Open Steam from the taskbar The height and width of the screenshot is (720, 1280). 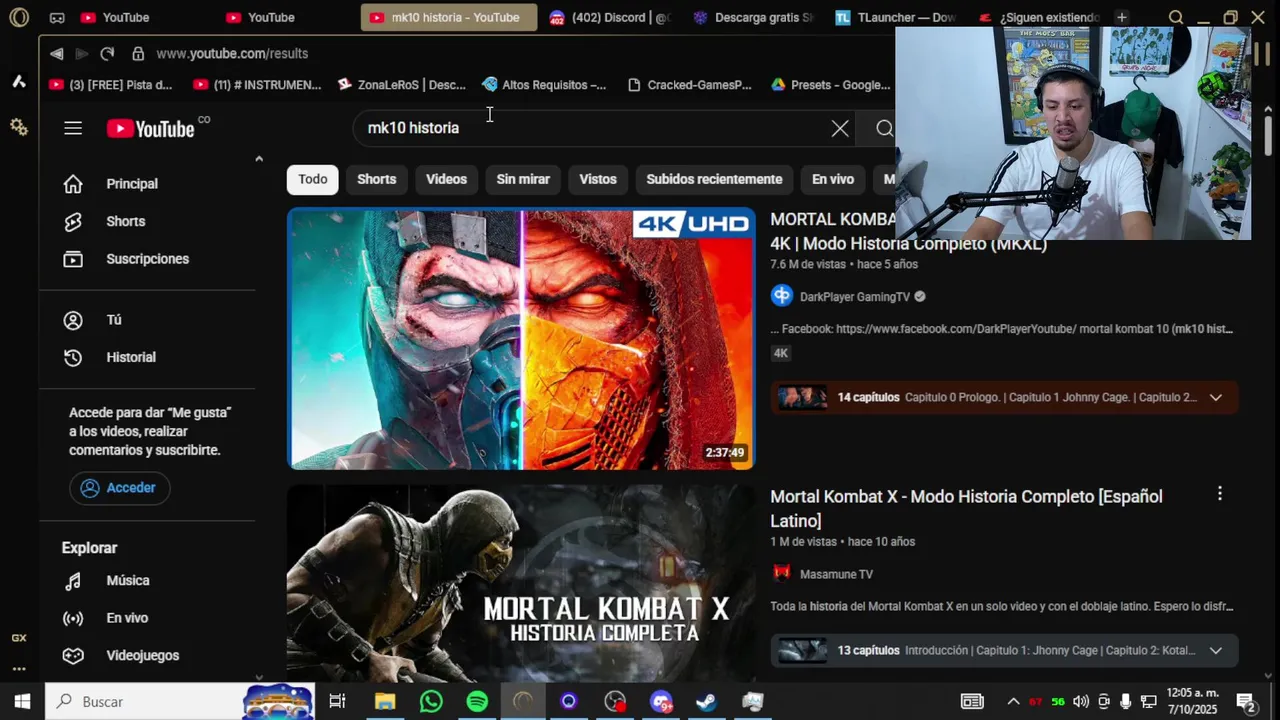tap(707, 701)
